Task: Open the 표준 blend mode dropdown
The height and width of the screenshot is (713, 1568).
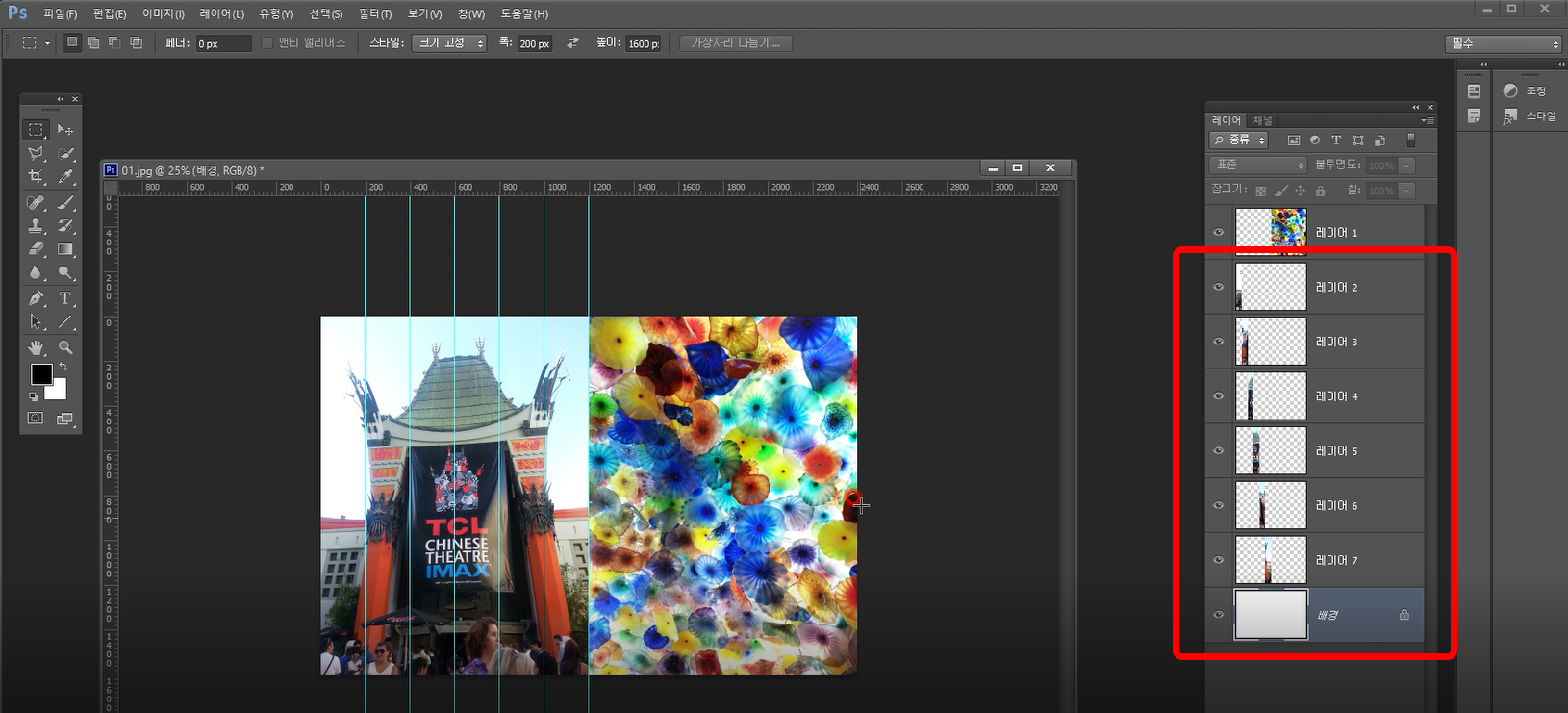Action: [1257, 166]
